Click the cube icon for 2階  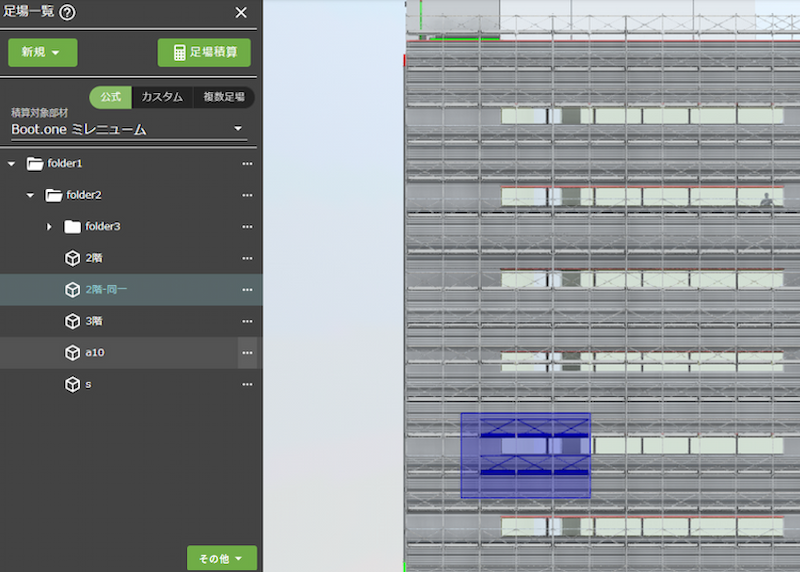(72, 258)
